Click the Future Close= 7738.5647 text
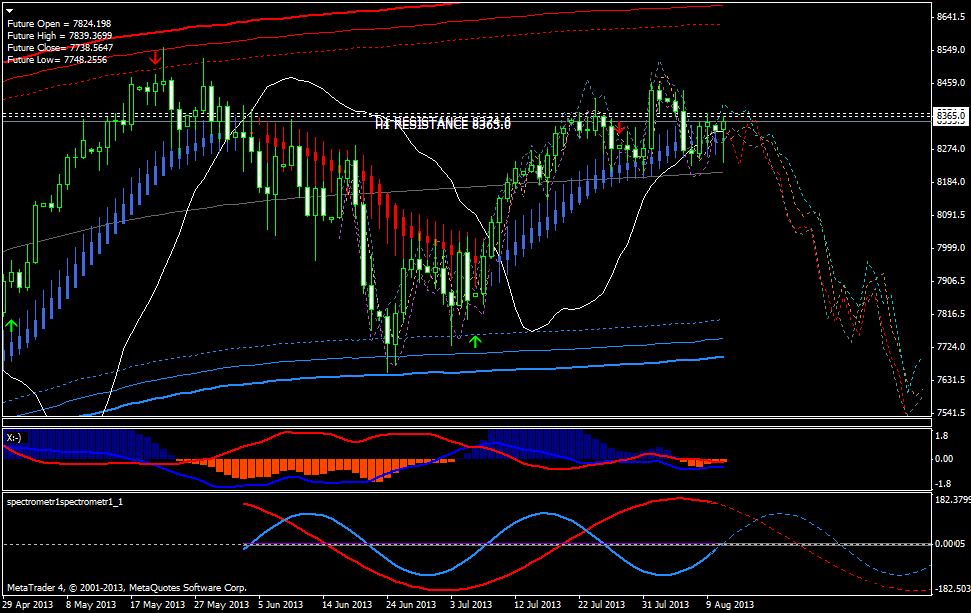Viewport: 971px width, 613px height. pos(60,48)
